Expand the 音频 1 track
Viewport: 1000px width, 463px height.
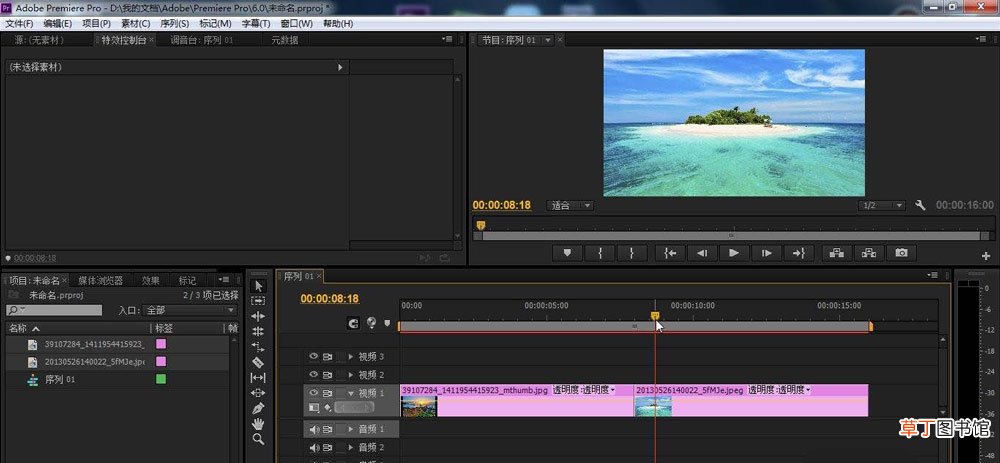coord(351,429)
